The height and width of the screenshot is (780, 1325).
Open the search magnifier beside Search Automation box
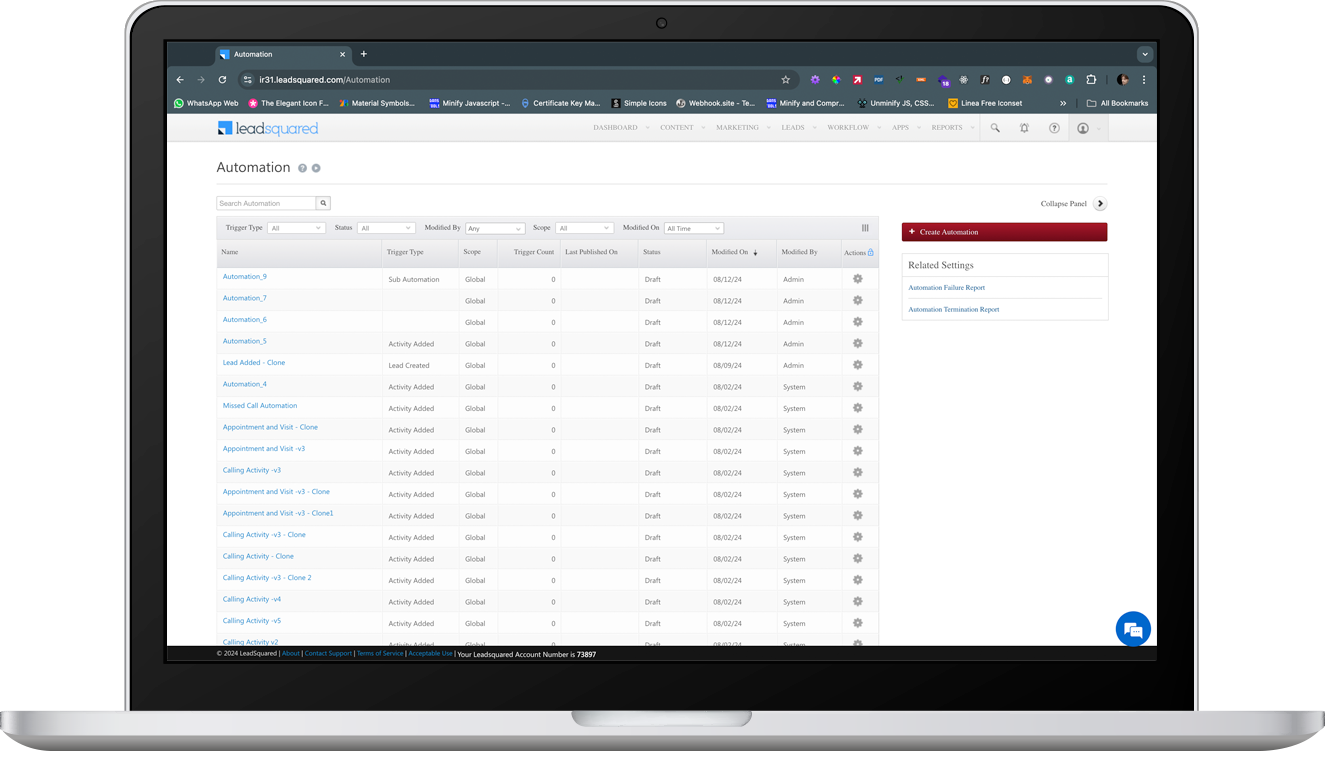coord(323,202)
